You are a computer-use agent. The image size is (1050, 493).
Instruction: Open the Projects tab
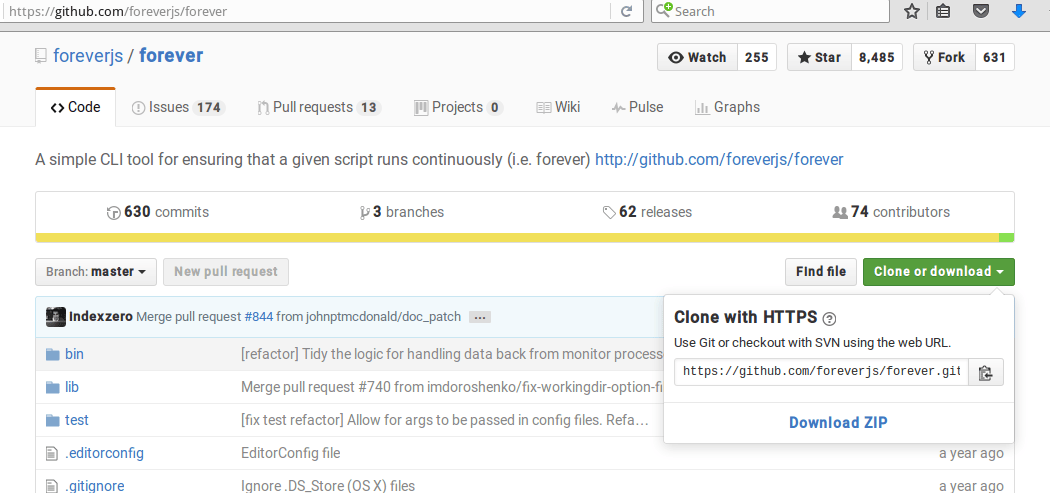(x=459, y=107)
